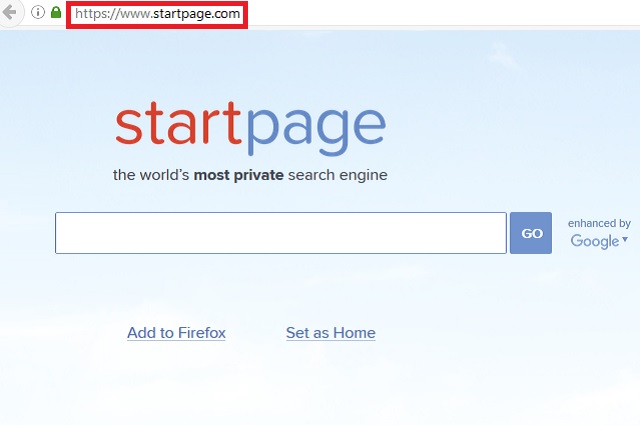The width and height of the screenshot is (640, 425).
Task: Go back using the browser back arrow
Action: coord(9,13)
